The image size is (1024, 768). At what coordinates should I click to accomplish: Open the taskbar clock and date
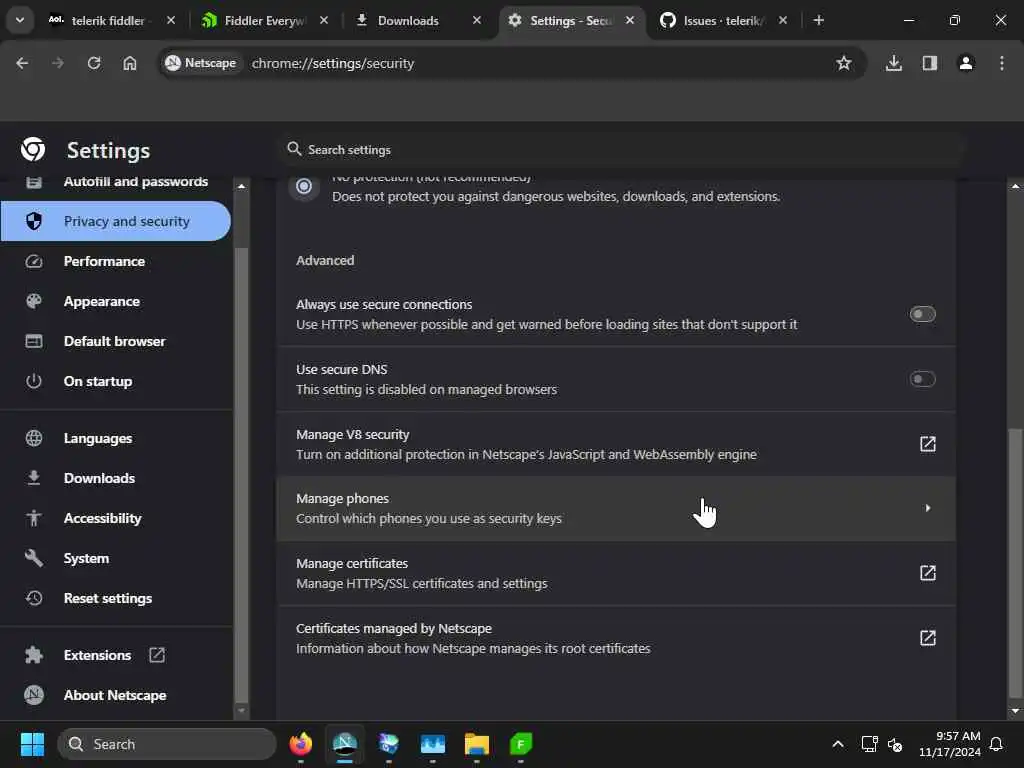(950, 744)
